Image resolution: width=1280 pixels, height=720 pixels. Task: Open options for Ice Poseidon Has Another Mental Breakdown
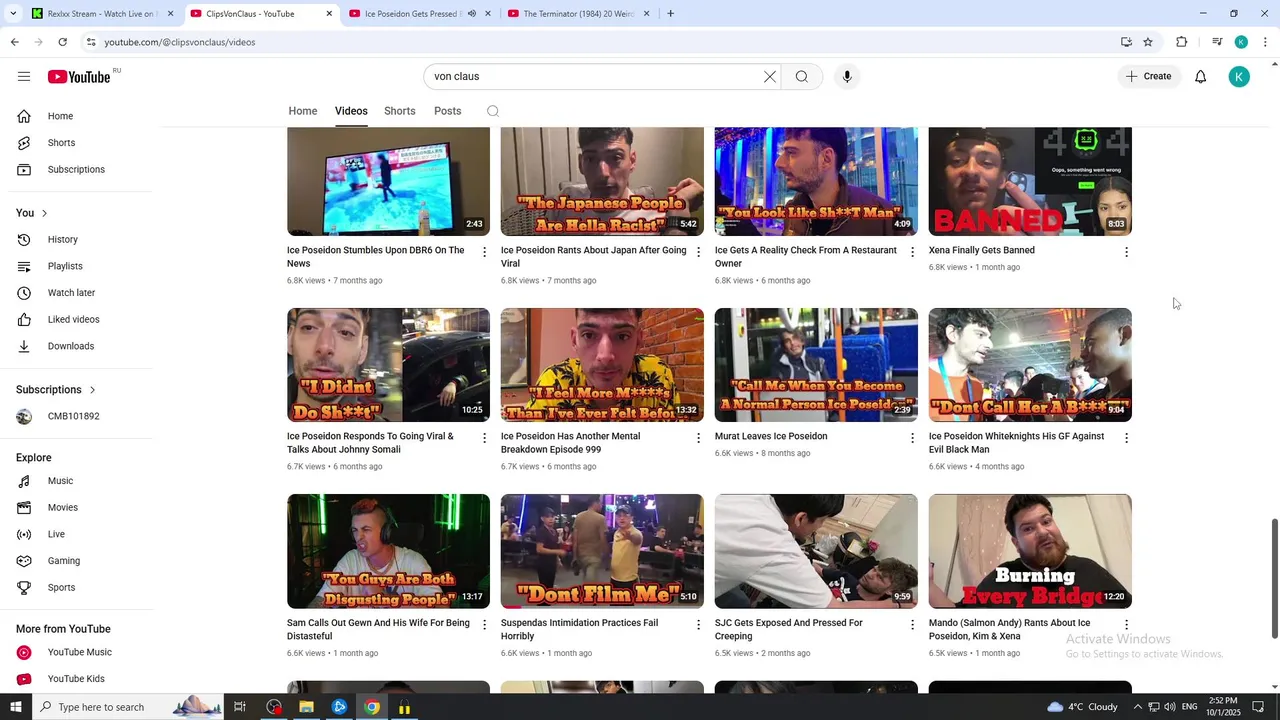pyautogui.click(x=698, y=438)
